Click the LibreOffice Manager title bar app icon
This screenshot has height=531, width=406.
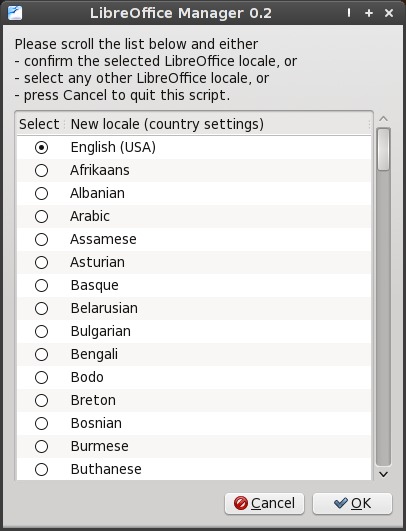click(15, 13)
